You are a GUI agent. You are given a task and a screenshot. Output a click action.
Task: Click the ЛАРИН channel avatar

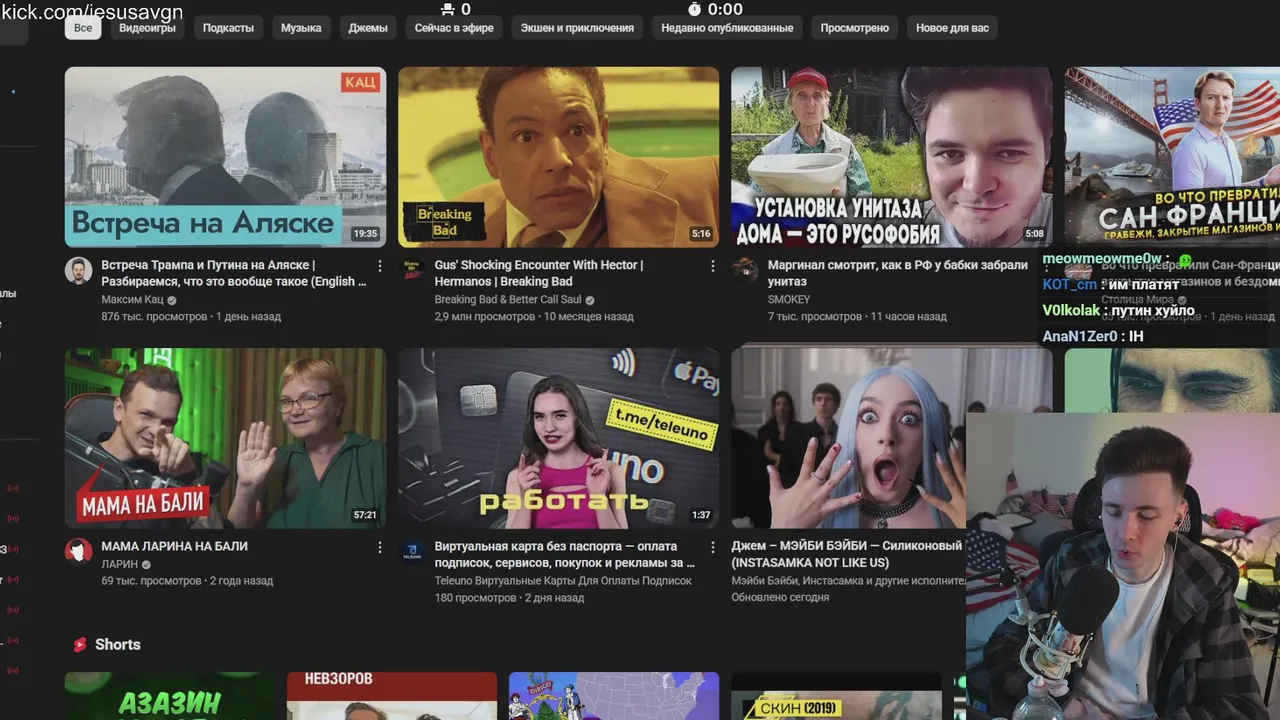tap(79, 551)
